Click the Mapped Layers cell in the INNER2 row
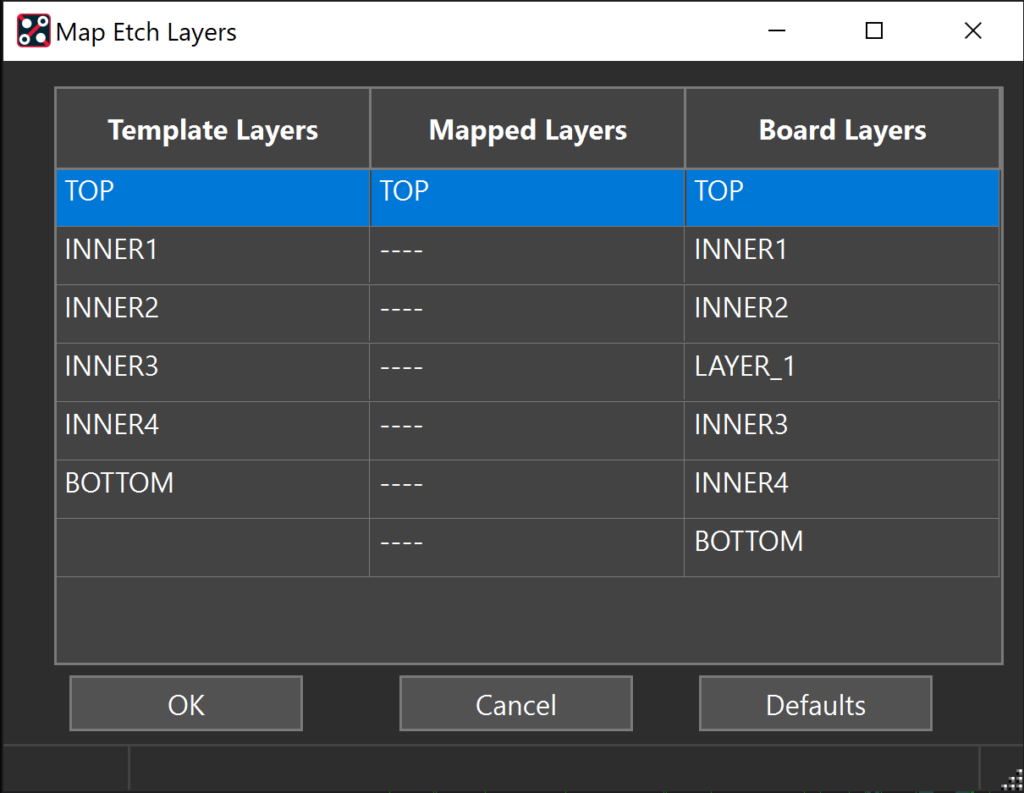This screenshot has width=1024, height=793. point(528,314)
